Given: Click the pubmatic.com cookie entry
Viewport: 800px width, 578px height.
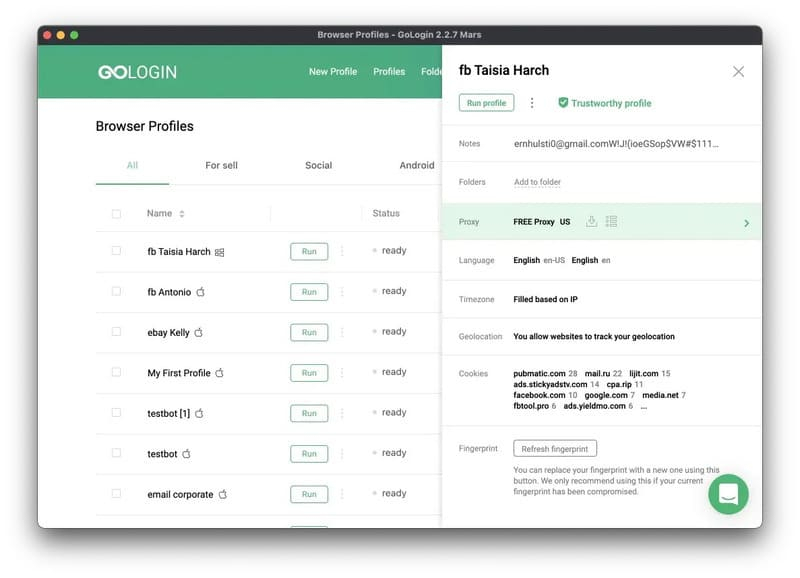Looking at the screenshot, I should [545, 373].
